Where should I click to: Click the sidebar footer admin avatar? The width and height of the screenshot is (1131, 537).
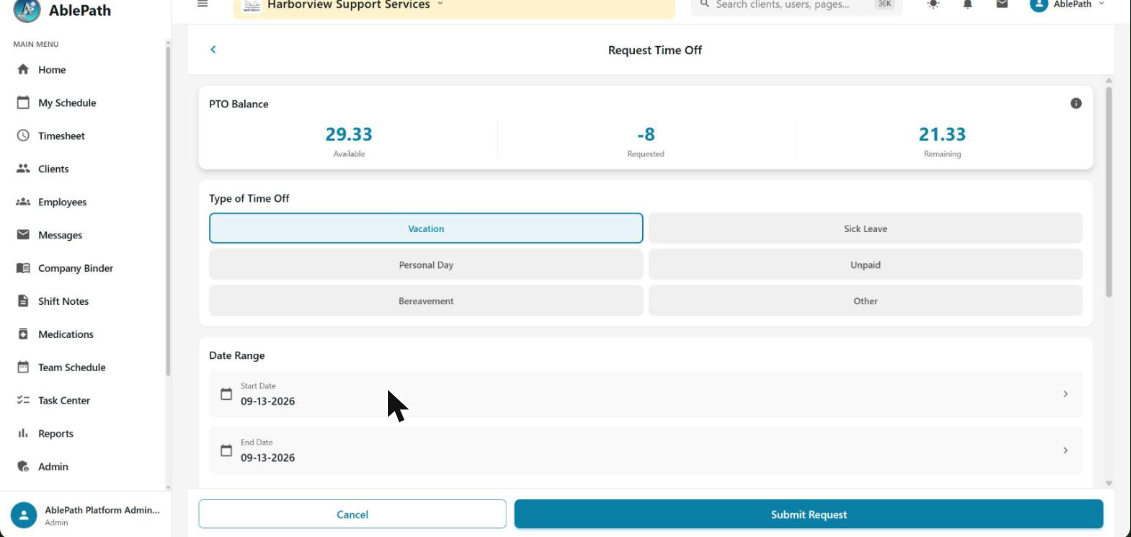(24, 515)
